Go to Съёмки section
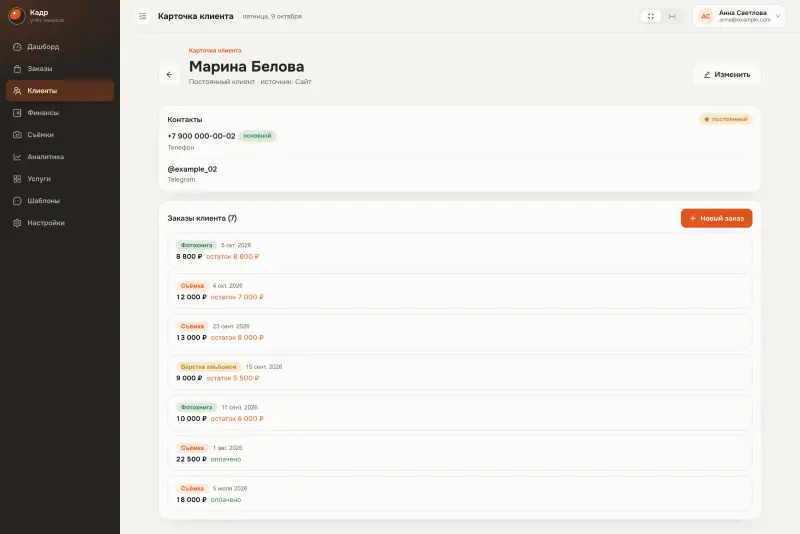The width and height of the screenshot is (800, 534). [x=60, y=135]
